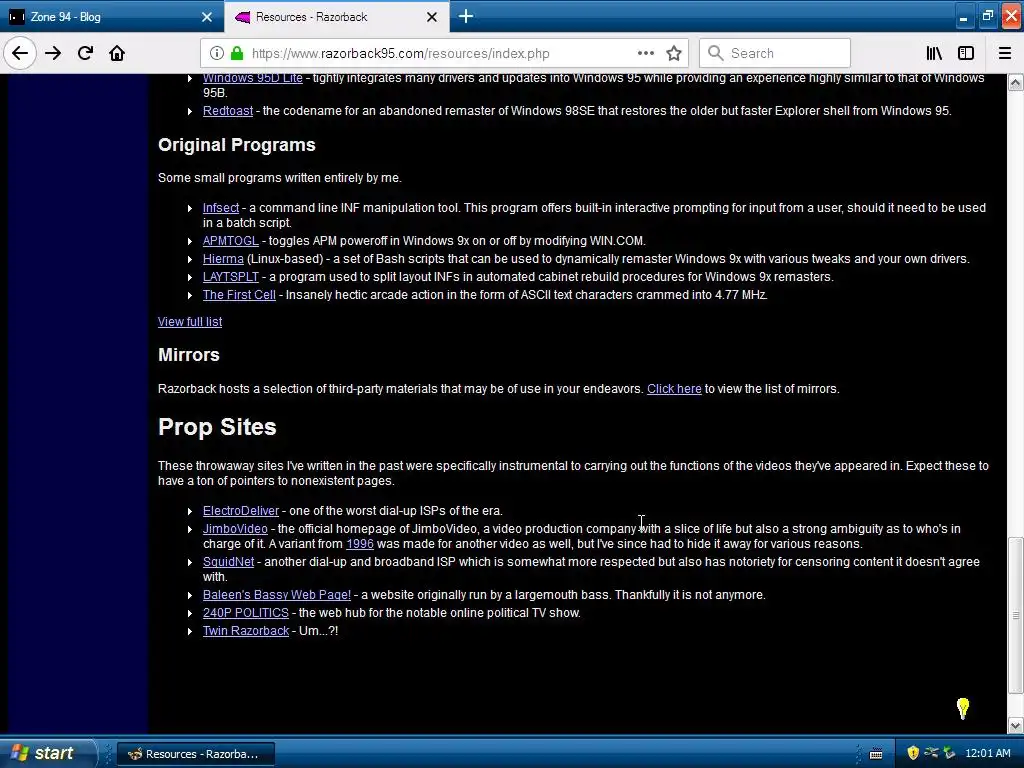
Task: Toggle the sidebar view icon
Action: [966, 53]
